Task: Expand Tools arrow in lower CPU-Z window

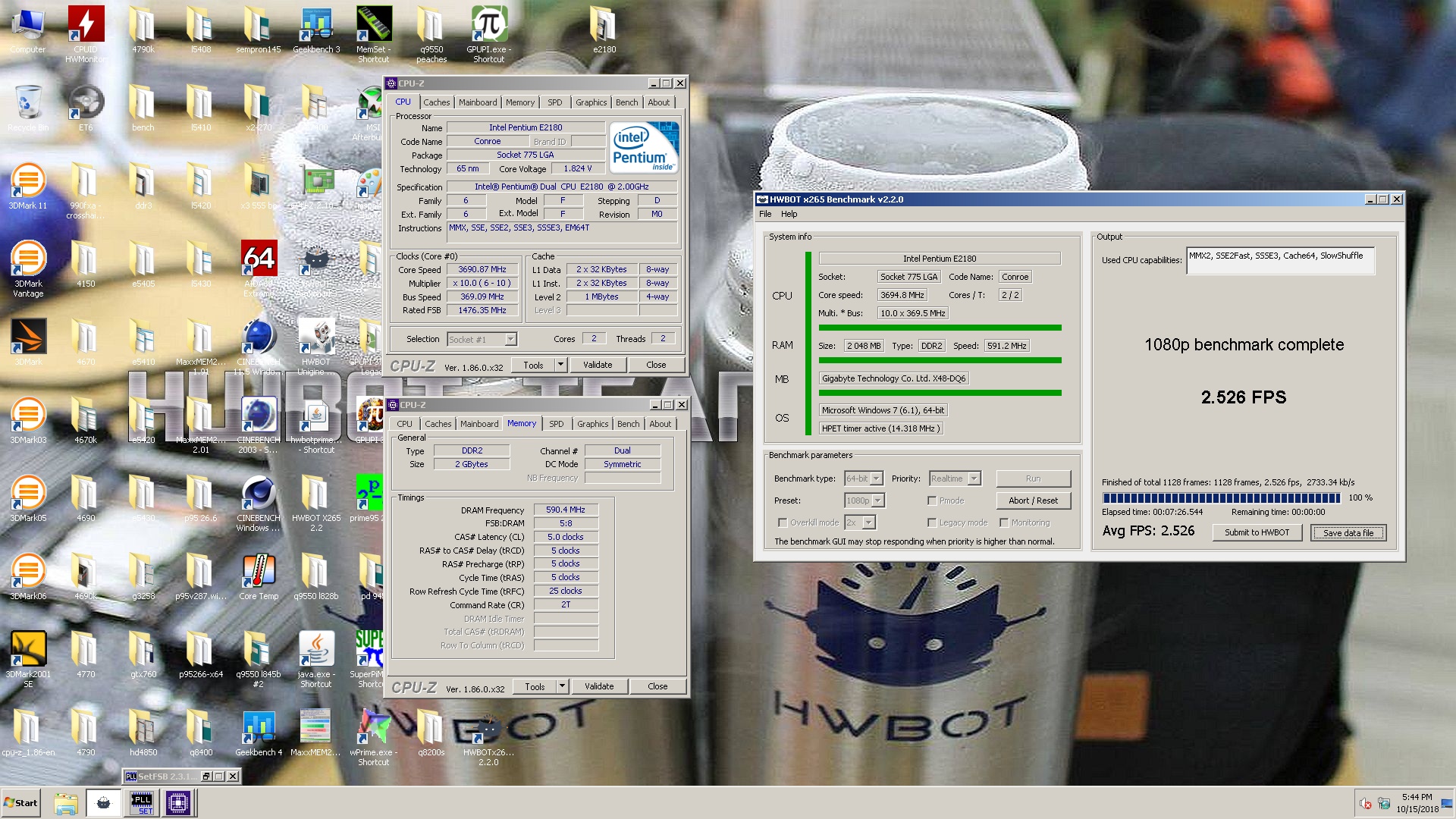Action: [563, 686]
